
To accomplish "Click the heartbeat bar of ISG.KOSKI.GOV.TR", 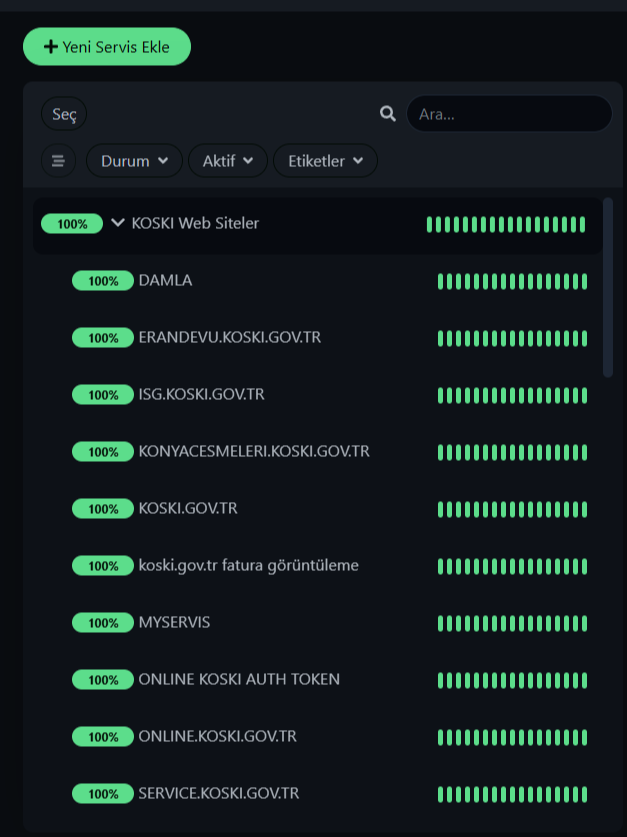I will pyautogui.click(x=512, y=396).
